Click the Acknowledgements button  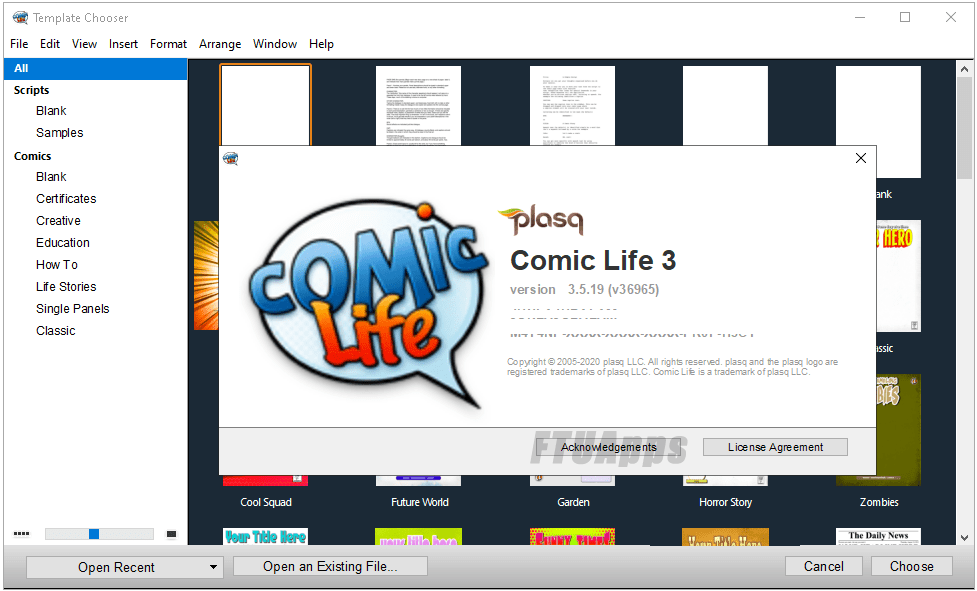[608, 447]
